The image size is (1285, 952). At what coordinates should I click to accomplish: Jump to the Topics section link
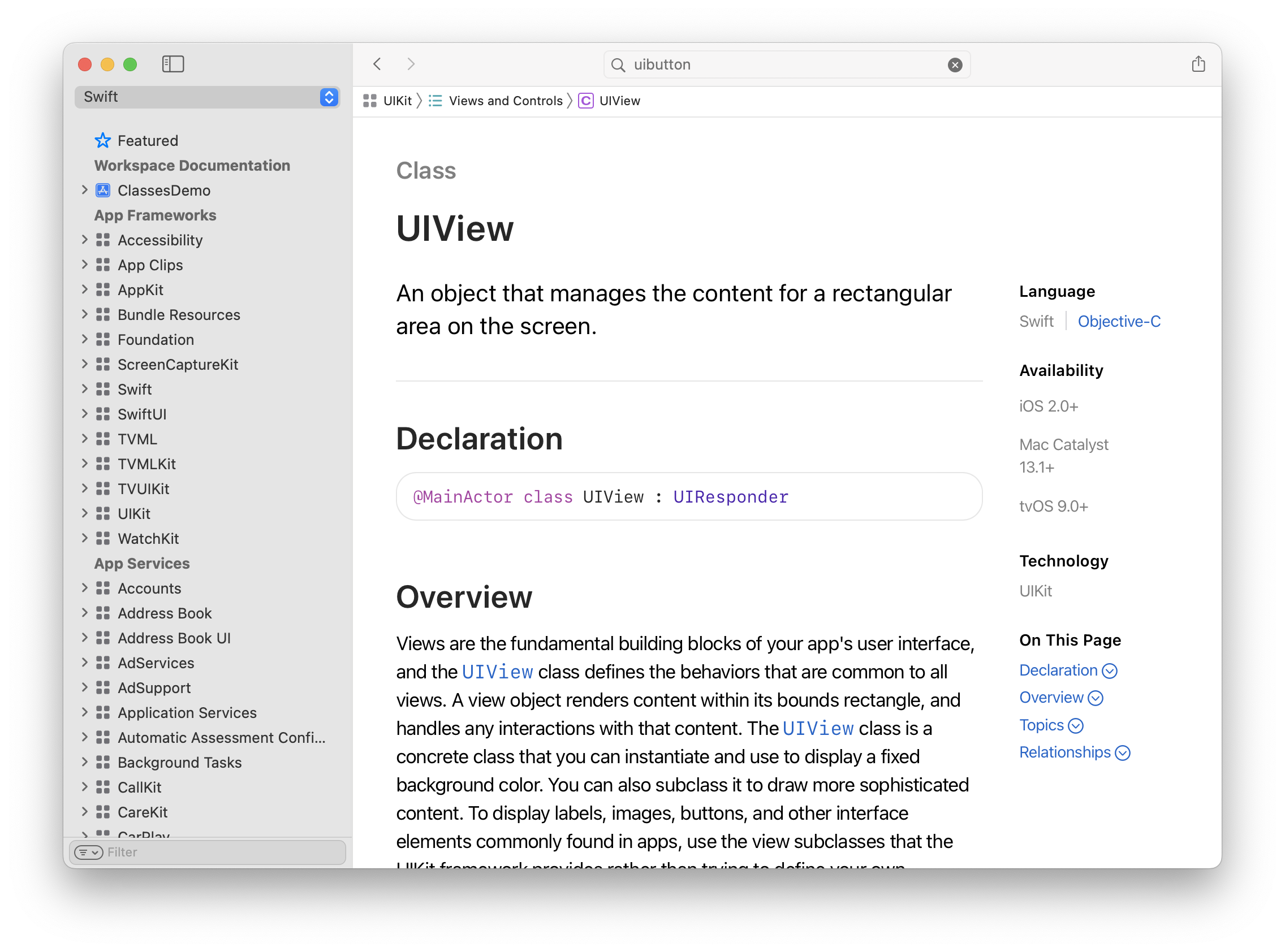(x=1041, y=725)
